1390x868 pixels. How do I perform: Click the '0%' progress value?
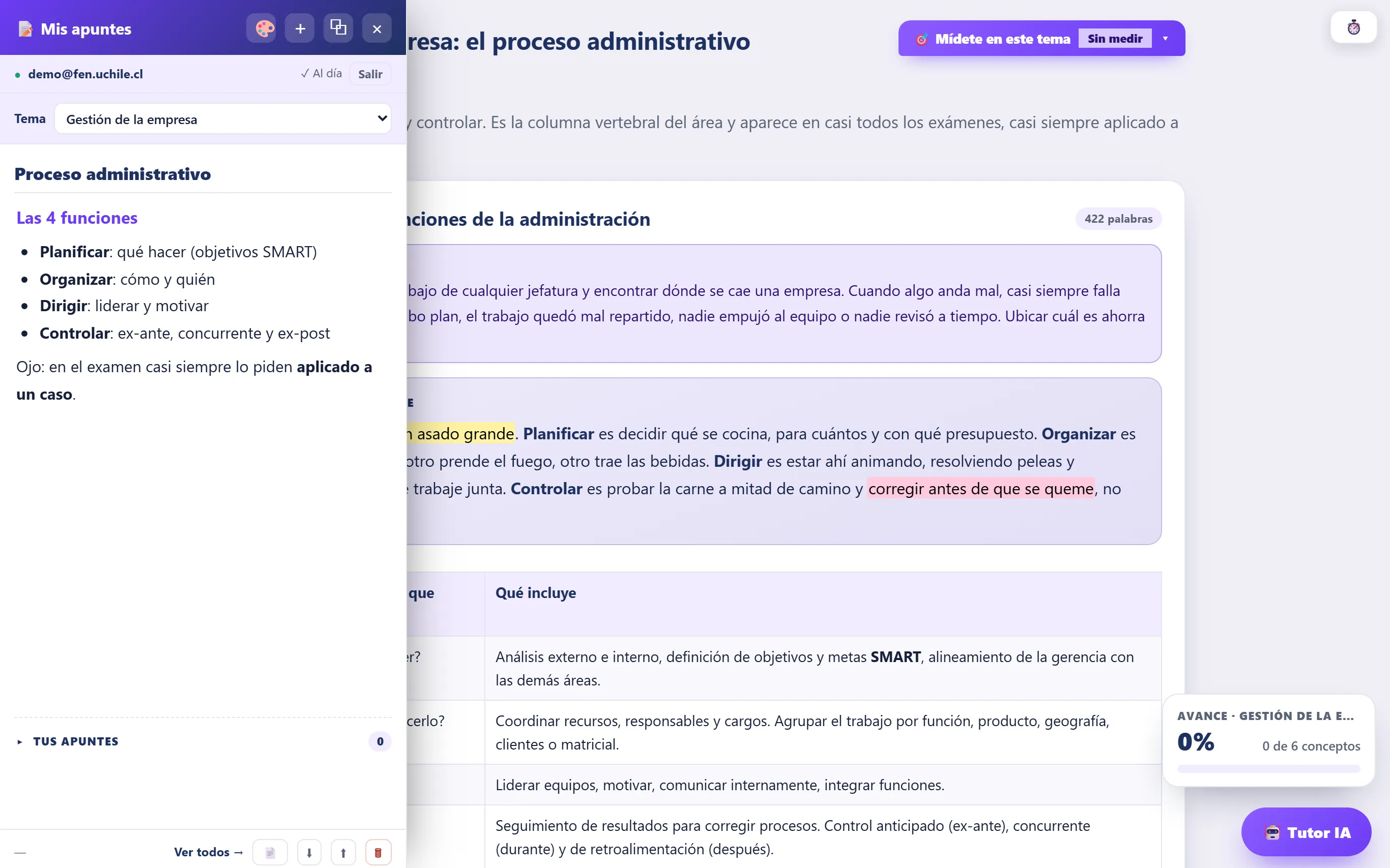click(1196, 742)
